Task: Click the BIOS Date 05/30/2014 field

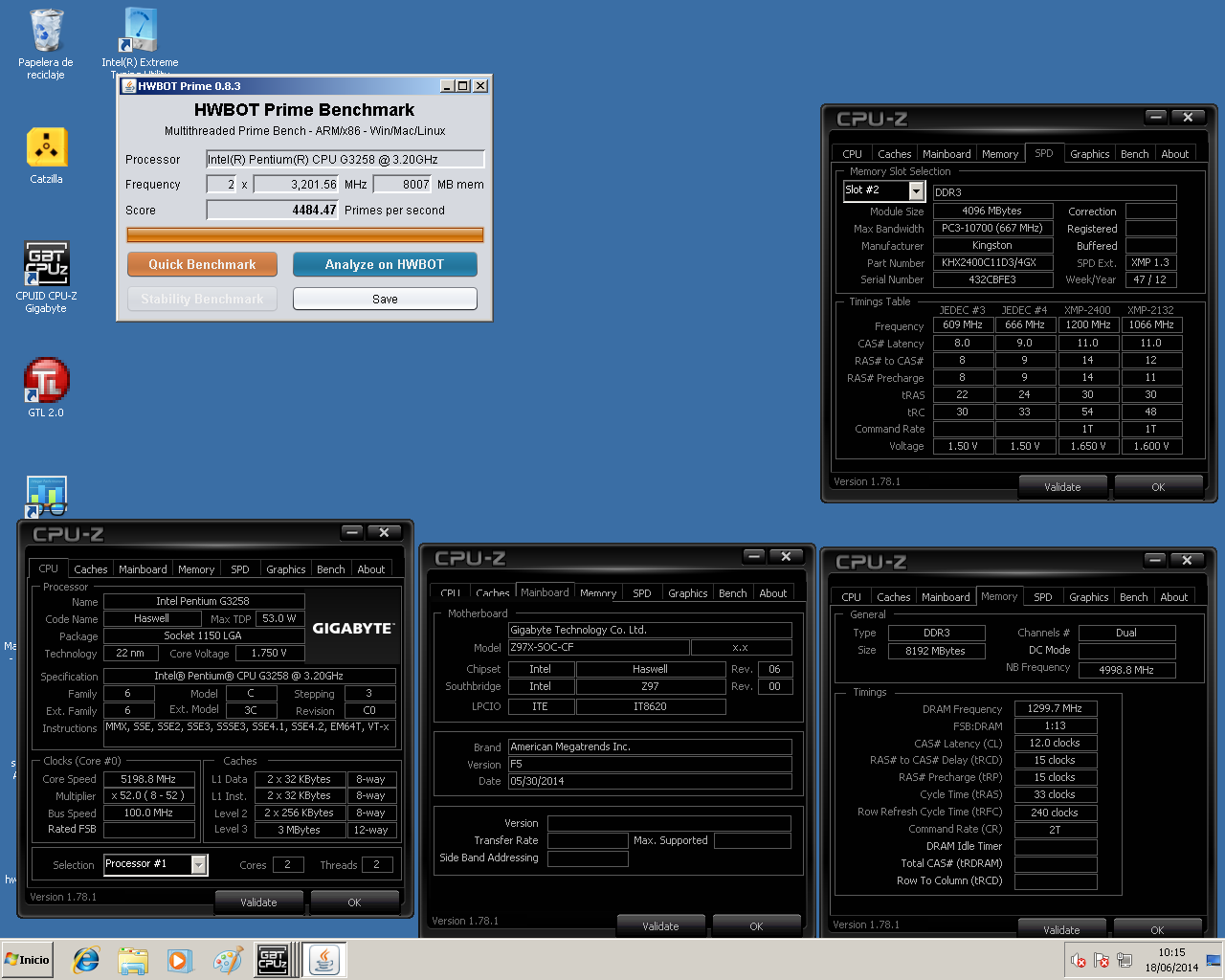Action: 650,781
